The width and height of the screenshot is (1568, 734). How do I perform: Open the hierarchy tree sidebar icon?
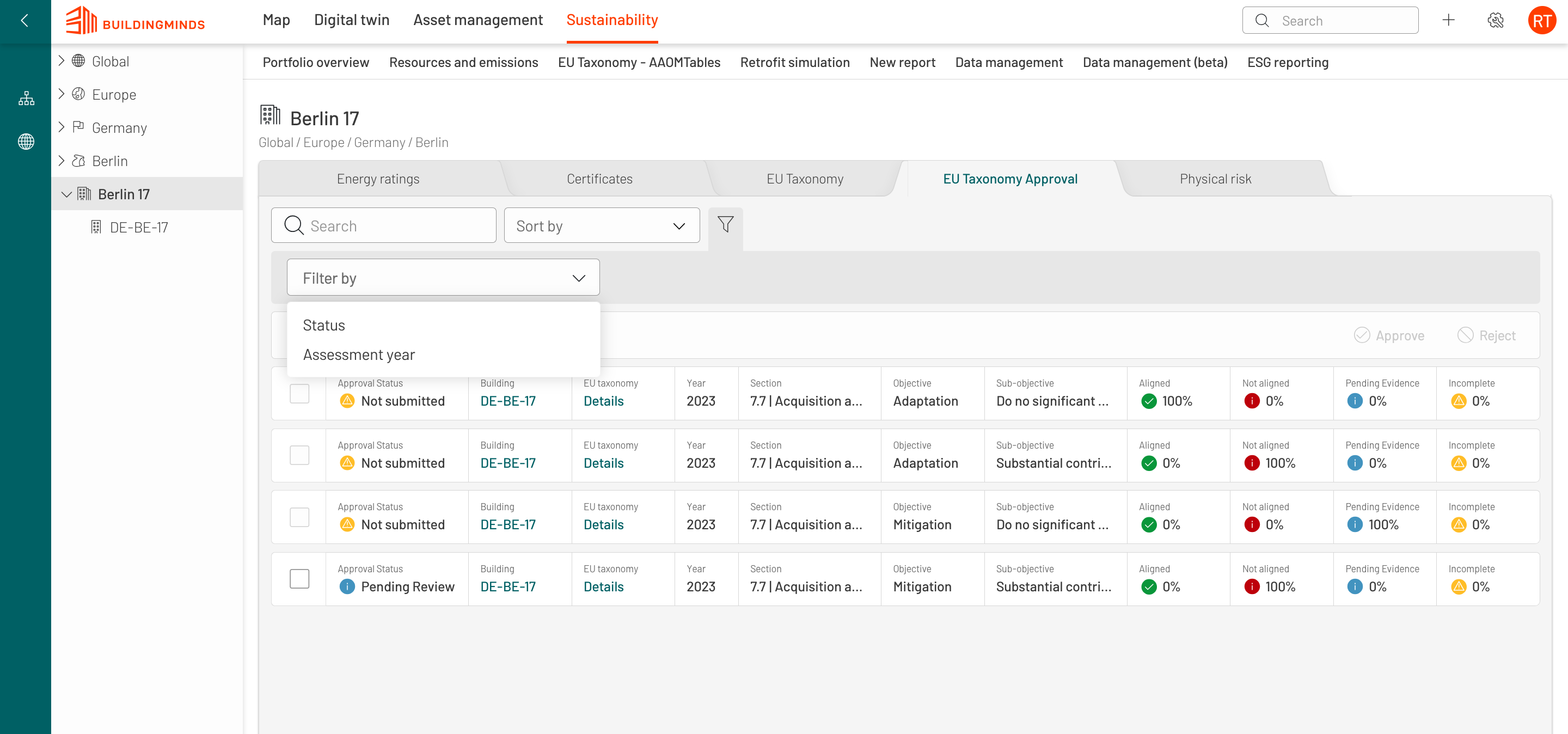click(x=26, y=98)
